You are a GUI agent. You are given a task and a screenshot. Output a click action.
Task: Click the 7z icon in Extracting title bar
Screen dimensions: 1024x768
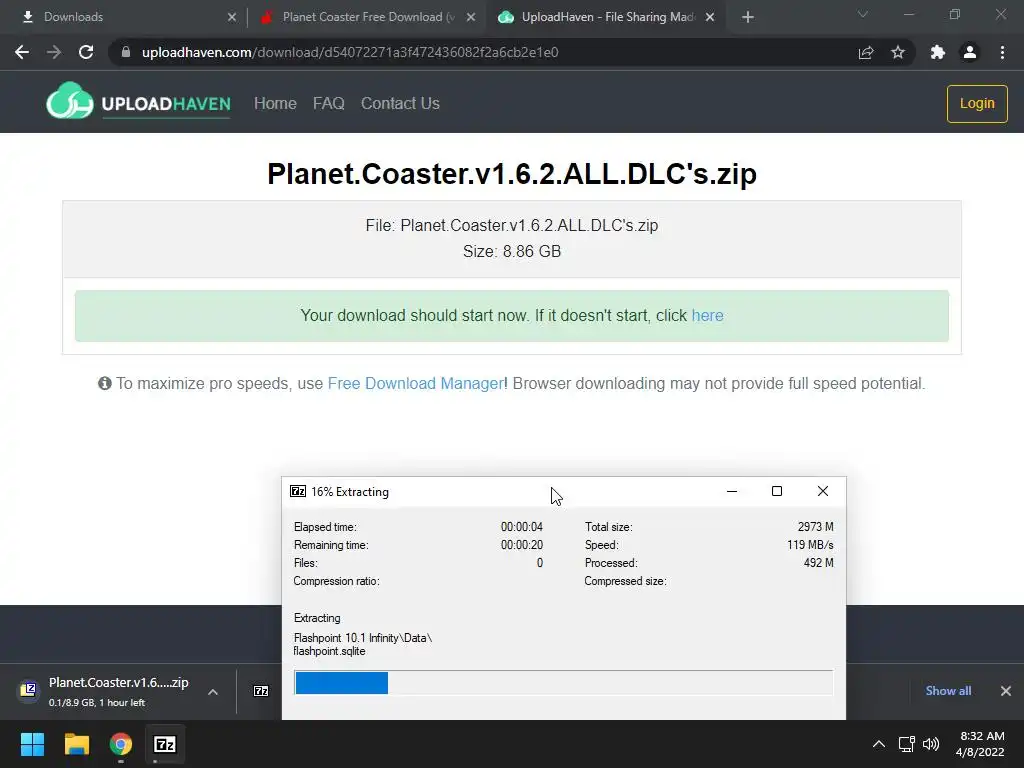click(298, 491)
